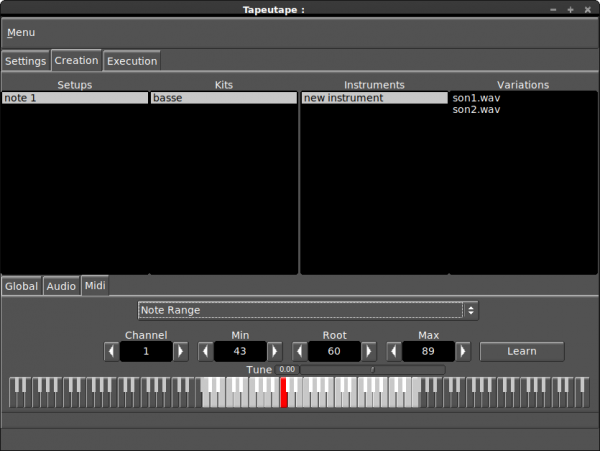Decrease the Min note value arrow
This screenshot has width=600, height=451.
pyautogui.click(x=205, y=352)
